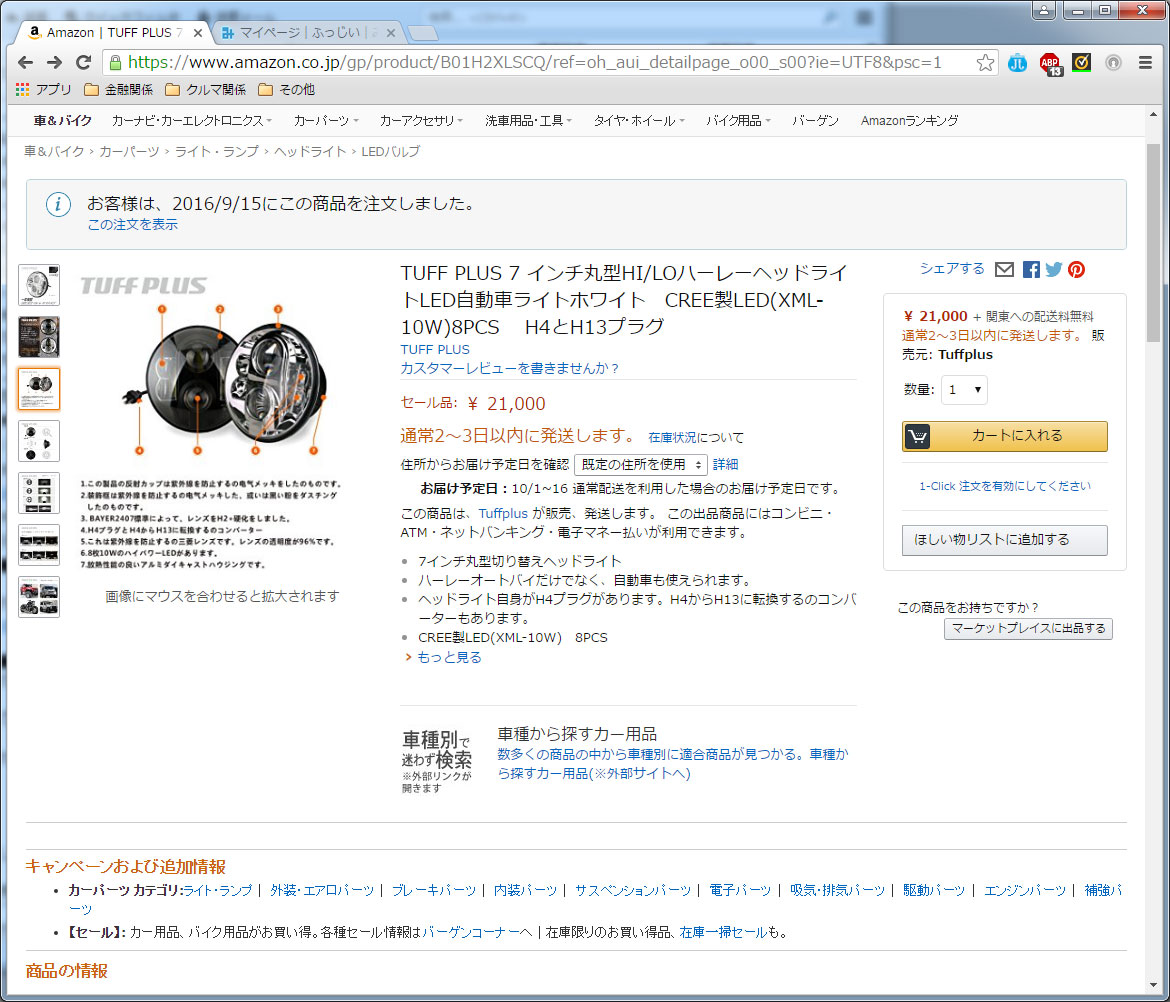Viewport: 1170px width, 1002px height.
Task: Click the user profile icon in title bar
Action: [x=1043, y=10]
